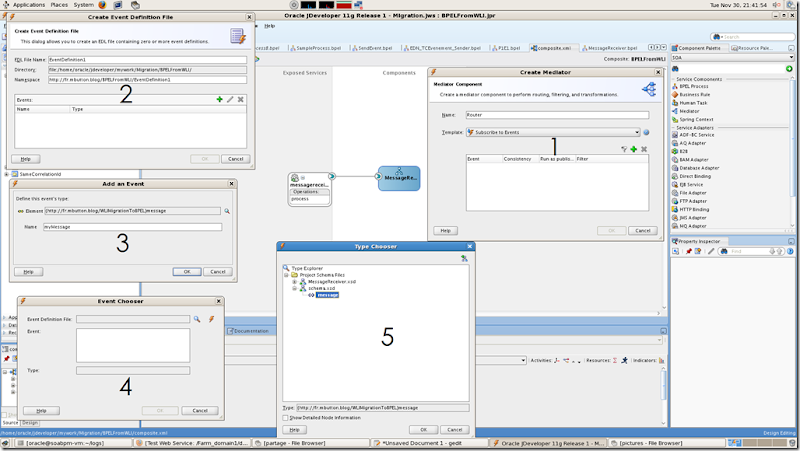Open the Places menu
Screen dimensions: 800x451
pyautogui.click(x=59, y=5)
